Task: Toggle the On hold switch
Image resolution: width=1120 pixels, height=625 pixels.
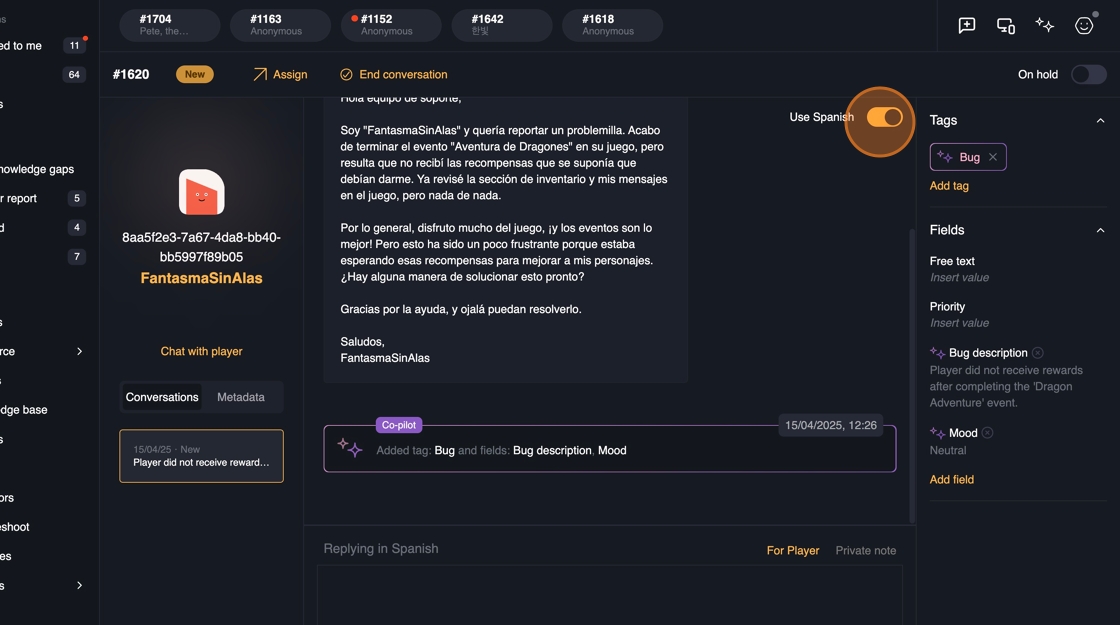Action: [x=1088, y=74]
